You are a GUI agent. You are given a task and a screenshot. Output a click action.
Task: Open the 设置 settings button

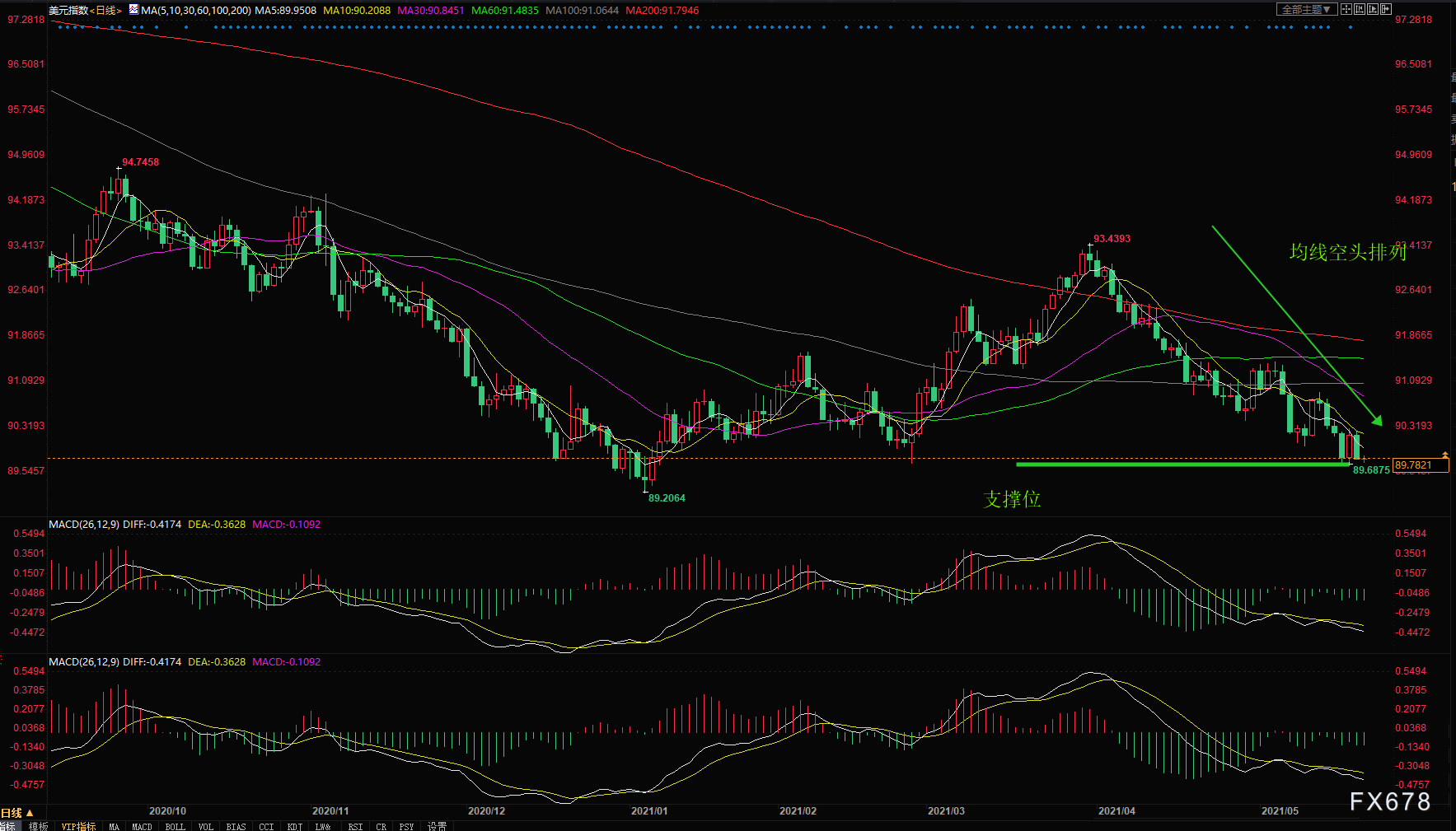437,826
